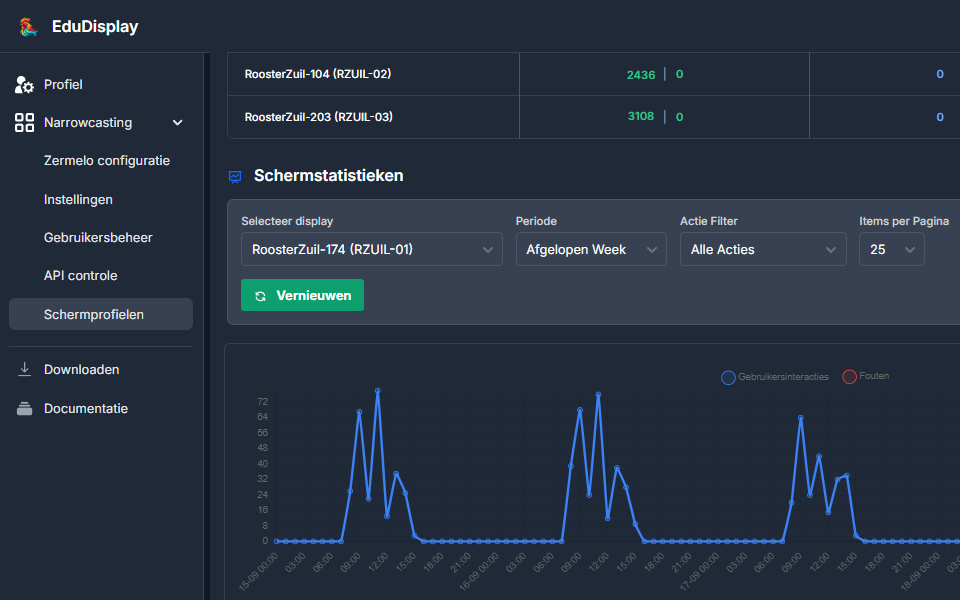Viewport: 960px width, 600px height.
Task: Open the Actie Filter dropdown
Action: point(762,250)
